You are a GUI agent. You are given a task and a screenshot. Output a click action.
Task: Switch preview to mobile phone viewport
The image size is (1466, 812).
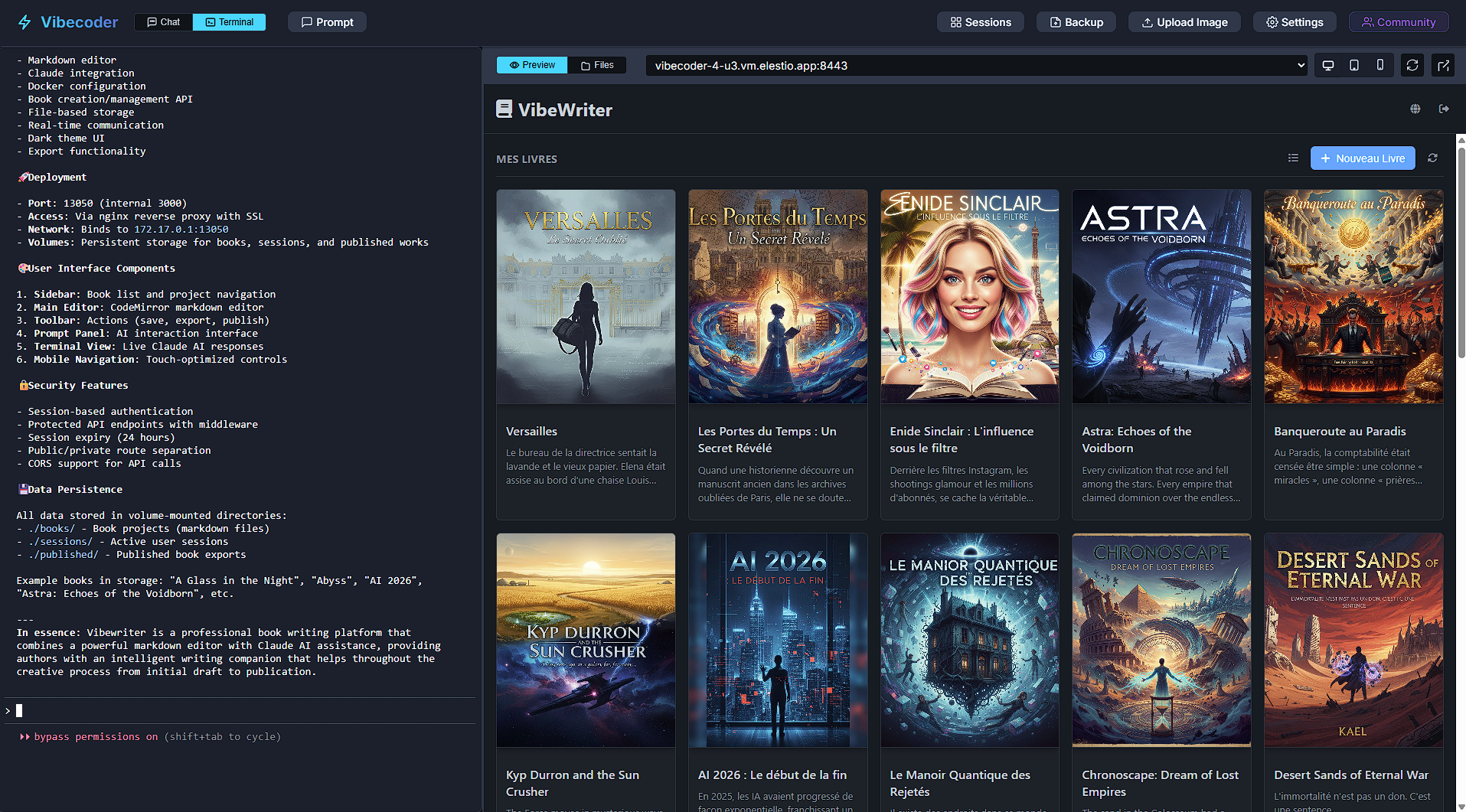[x=1380, y=66]
